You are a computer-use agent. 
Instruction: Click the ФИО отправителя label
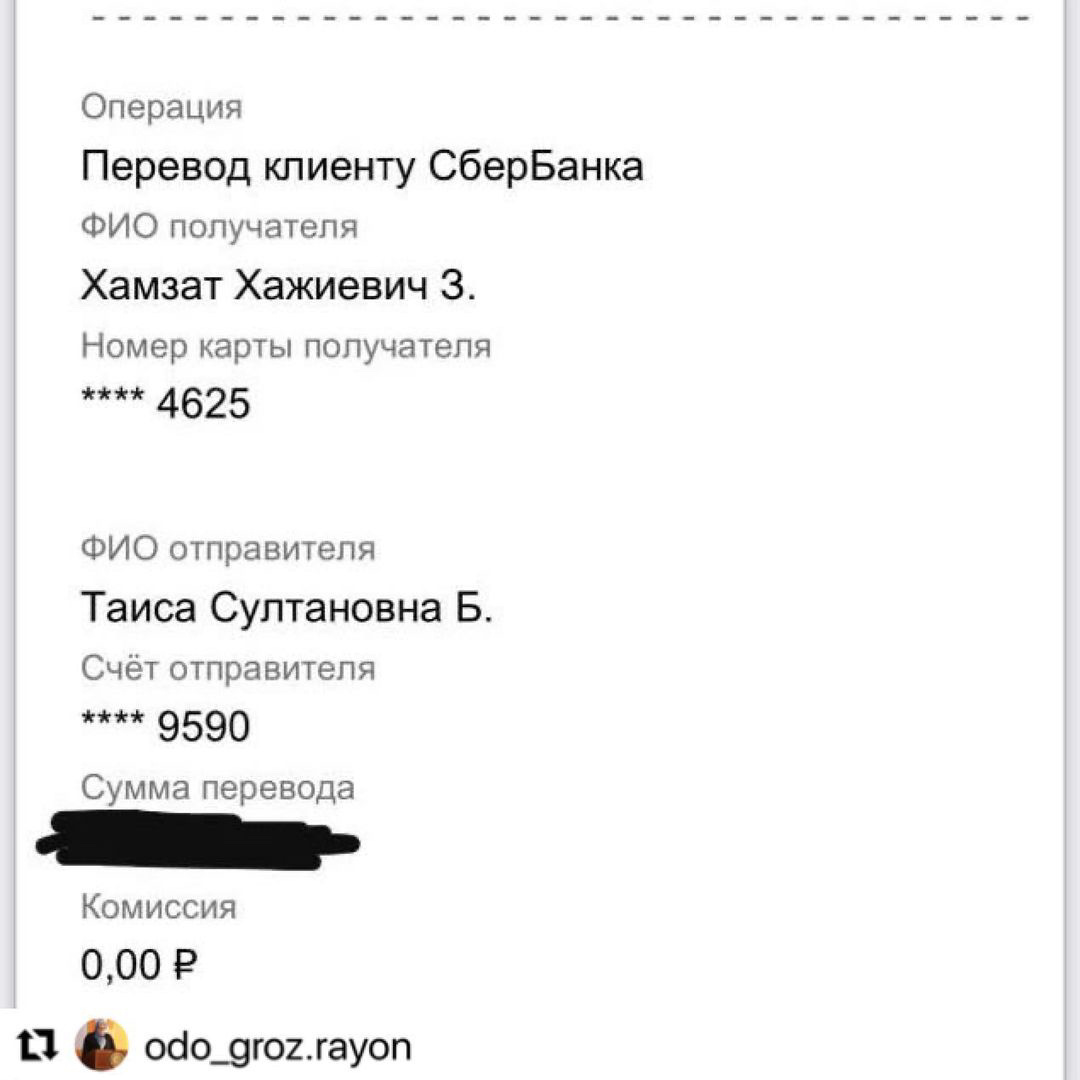click(227, 549)
